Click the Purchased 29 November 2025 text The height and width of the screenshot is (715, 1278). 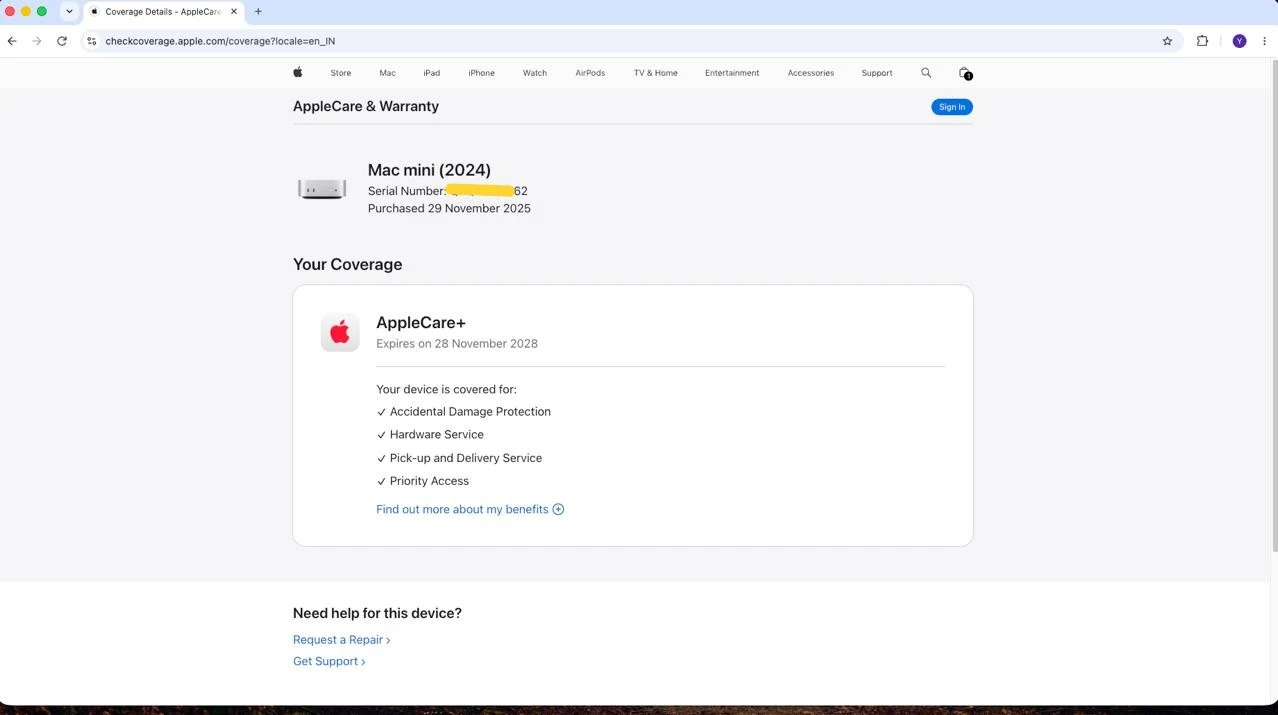(449, 208)
